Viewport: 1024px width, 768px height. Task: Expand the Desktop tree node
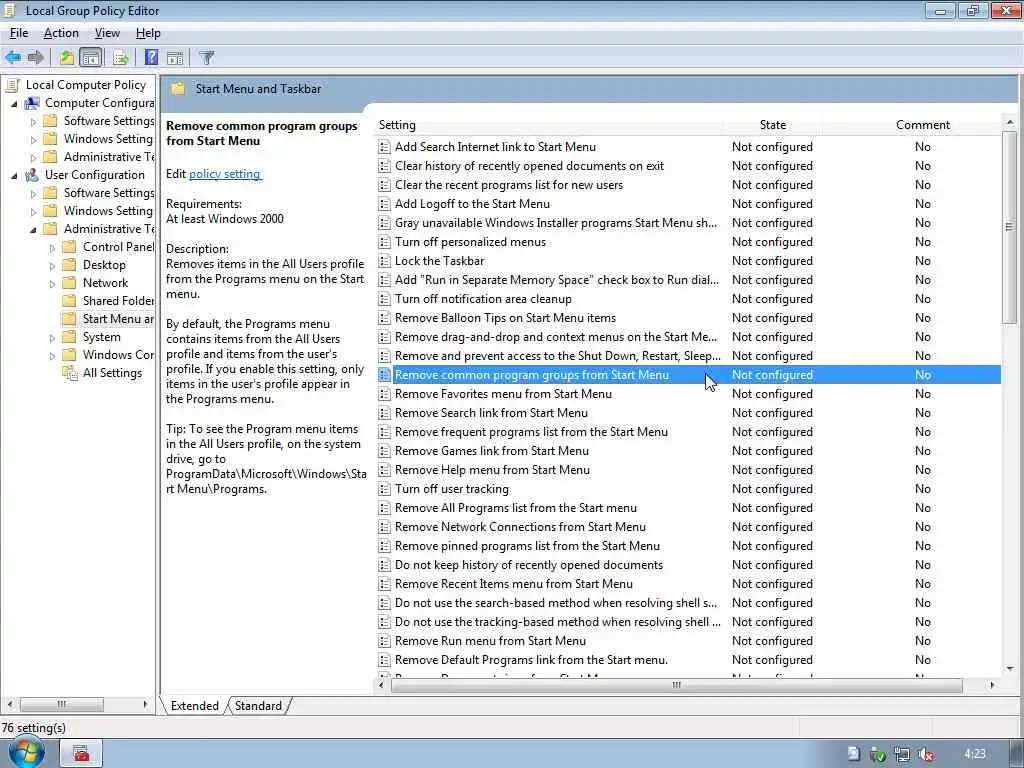[x=52, y=266]
